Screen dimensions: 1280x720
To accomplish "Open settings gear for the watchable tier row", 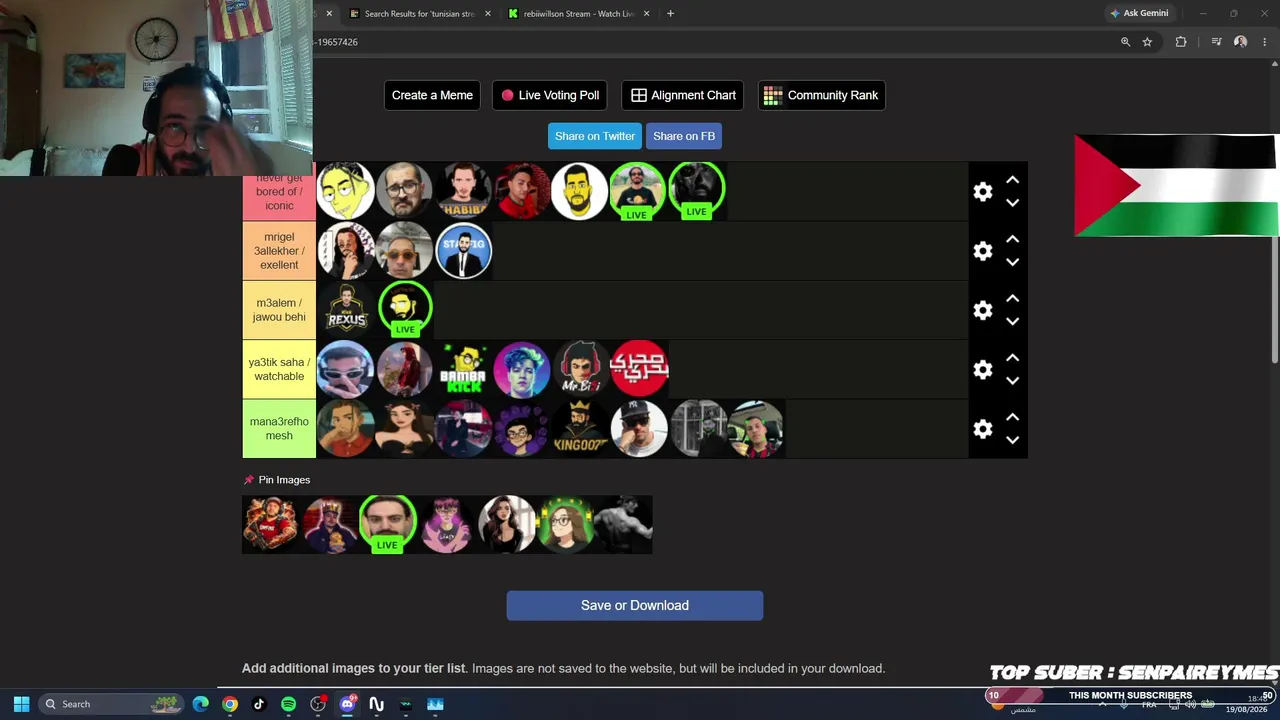I will click(983, 370).
